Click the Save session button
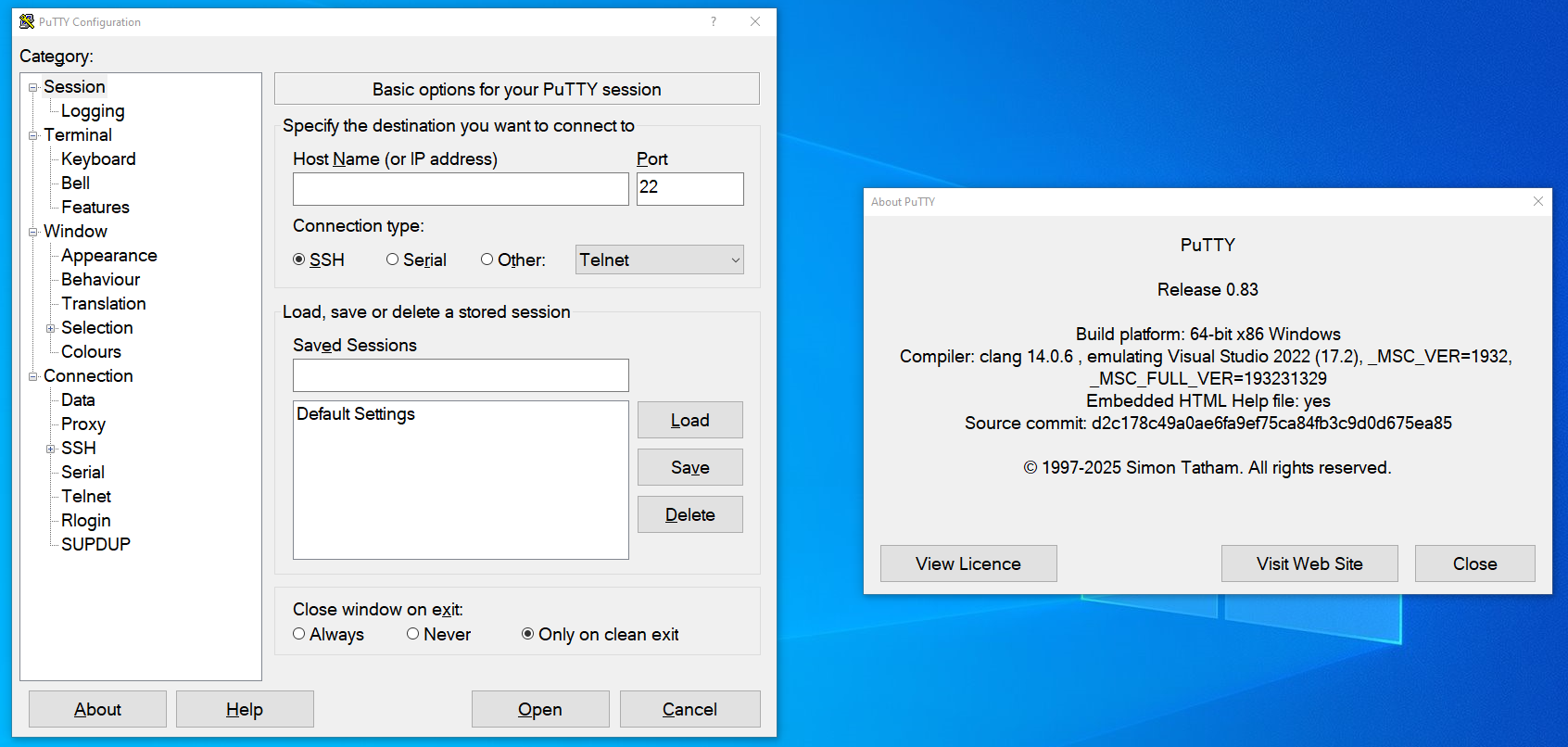 [x=690, y=467]
